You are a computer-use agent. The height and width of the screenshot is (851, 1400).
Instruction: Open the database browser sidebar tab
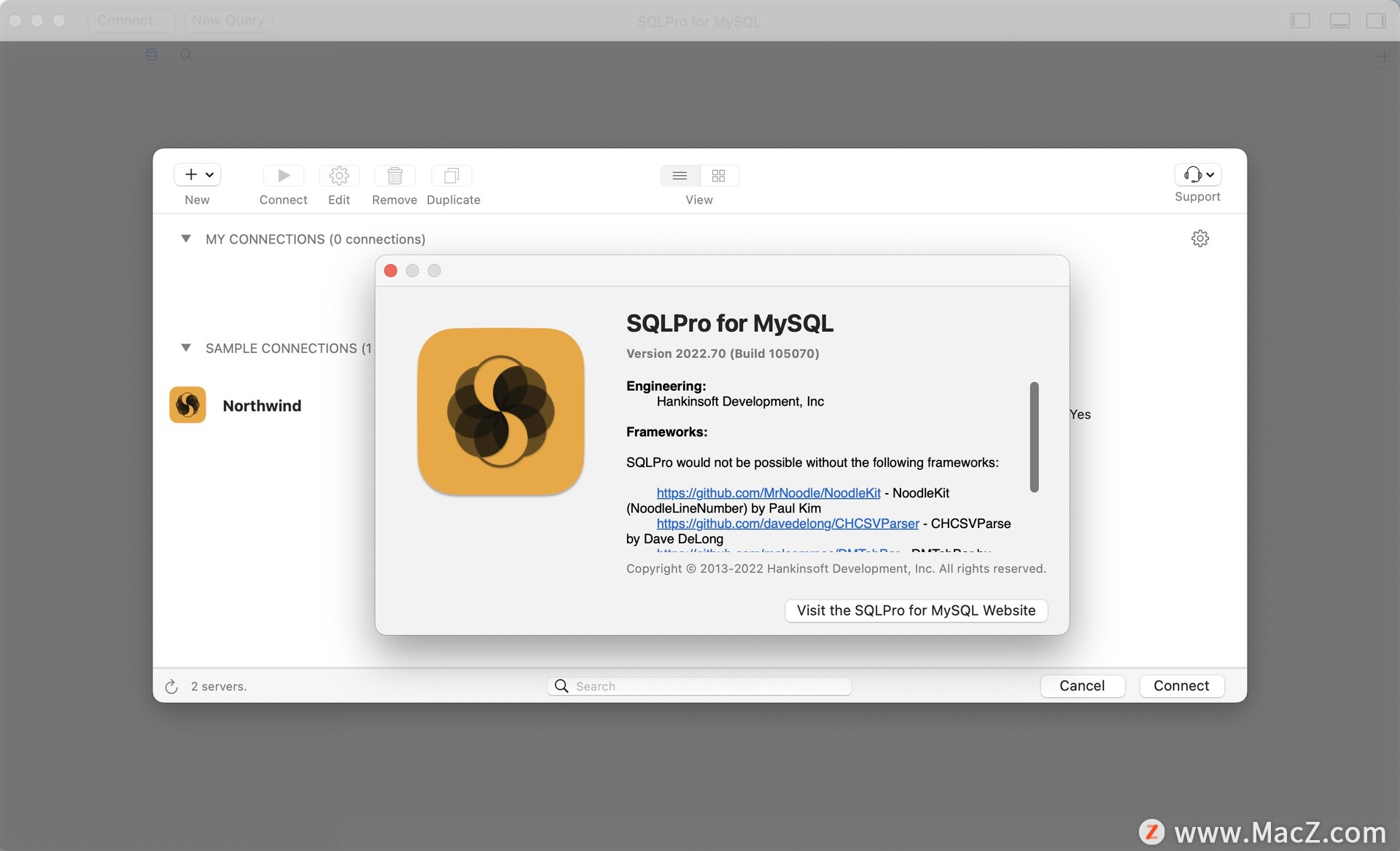click(151, 54)
